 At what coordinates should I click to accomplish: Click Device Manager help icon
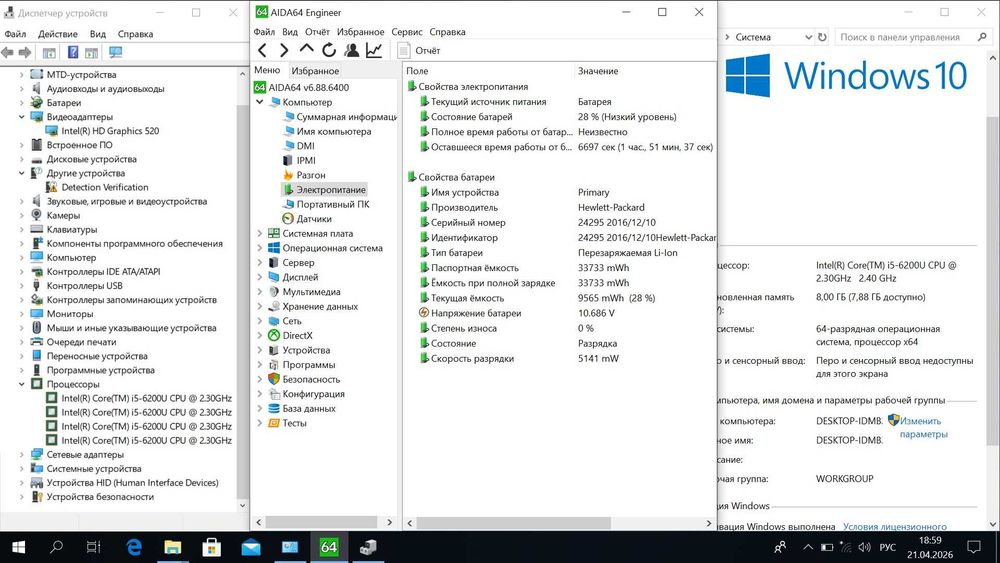pyautogui.click(x=73, y=52)
